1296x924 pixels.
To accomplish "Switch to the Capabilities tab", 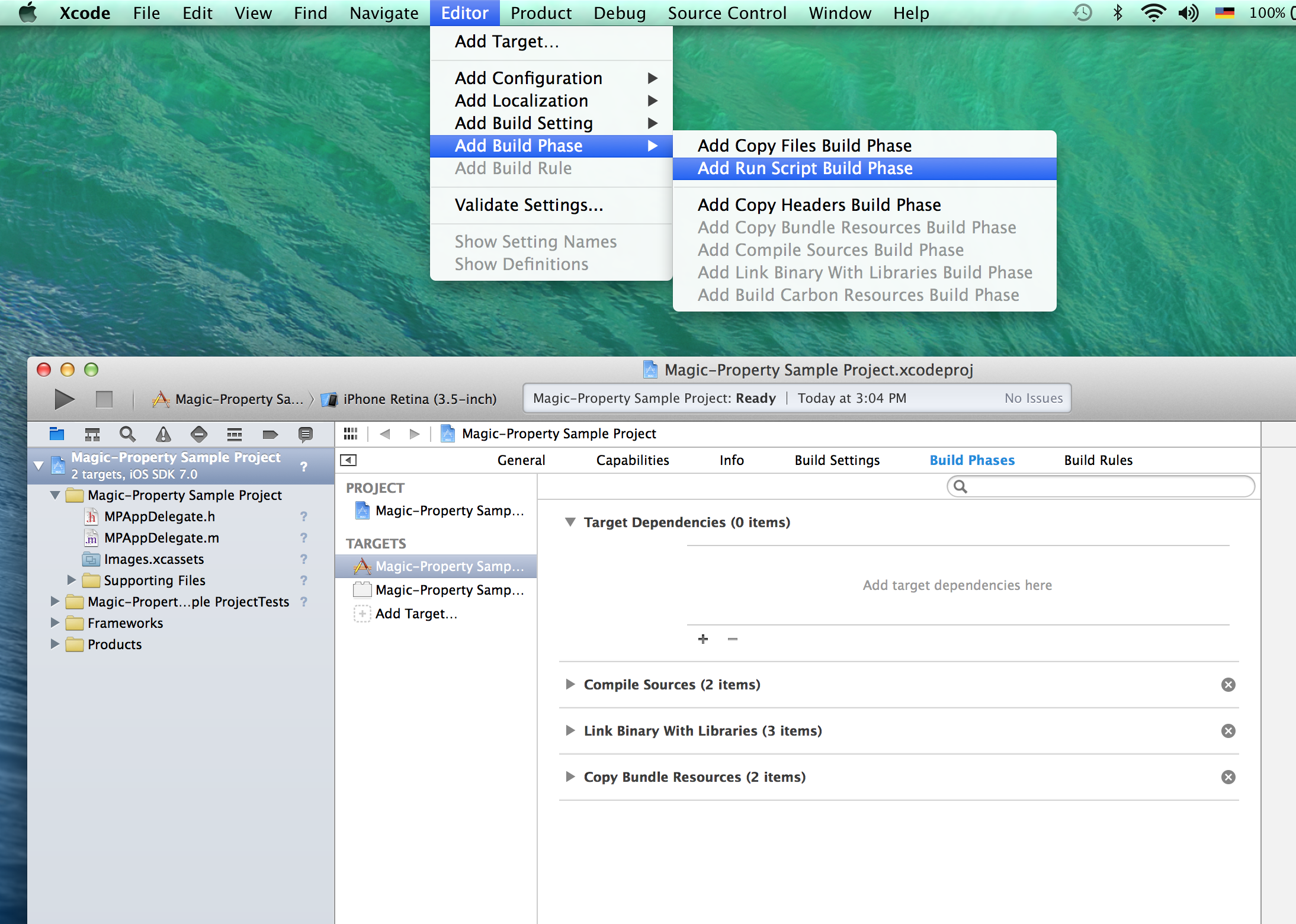I will [633, 460].
